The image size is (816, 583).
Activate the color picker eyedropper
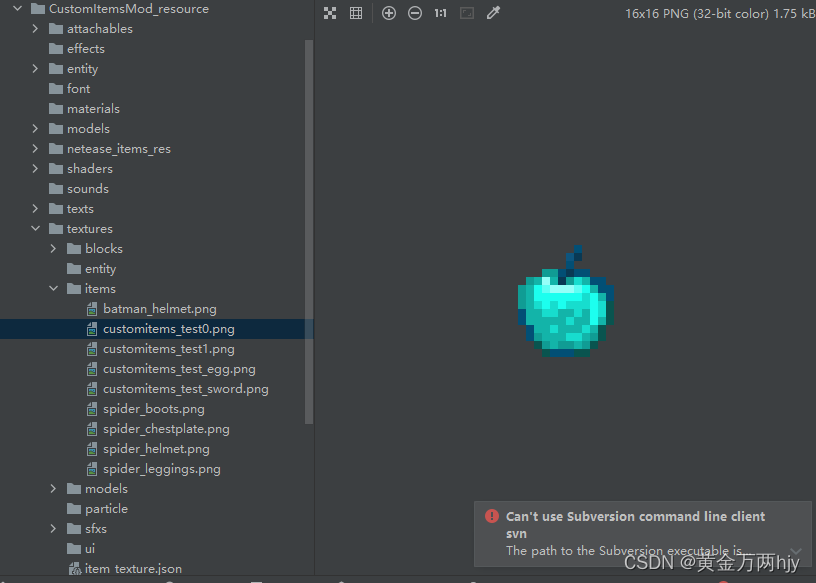coord(493,13)
